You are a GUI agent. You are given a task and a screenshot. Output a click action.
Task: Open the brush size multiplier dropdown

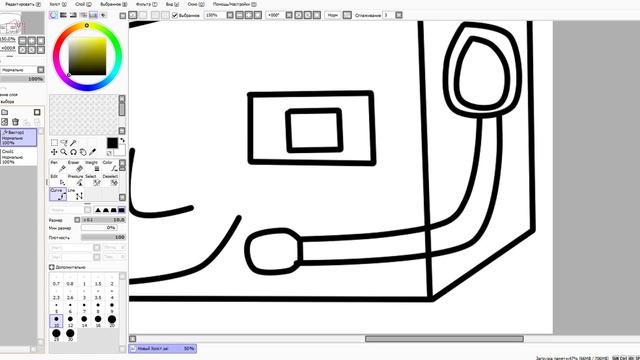pyautogui.click(x=77, y=220)
